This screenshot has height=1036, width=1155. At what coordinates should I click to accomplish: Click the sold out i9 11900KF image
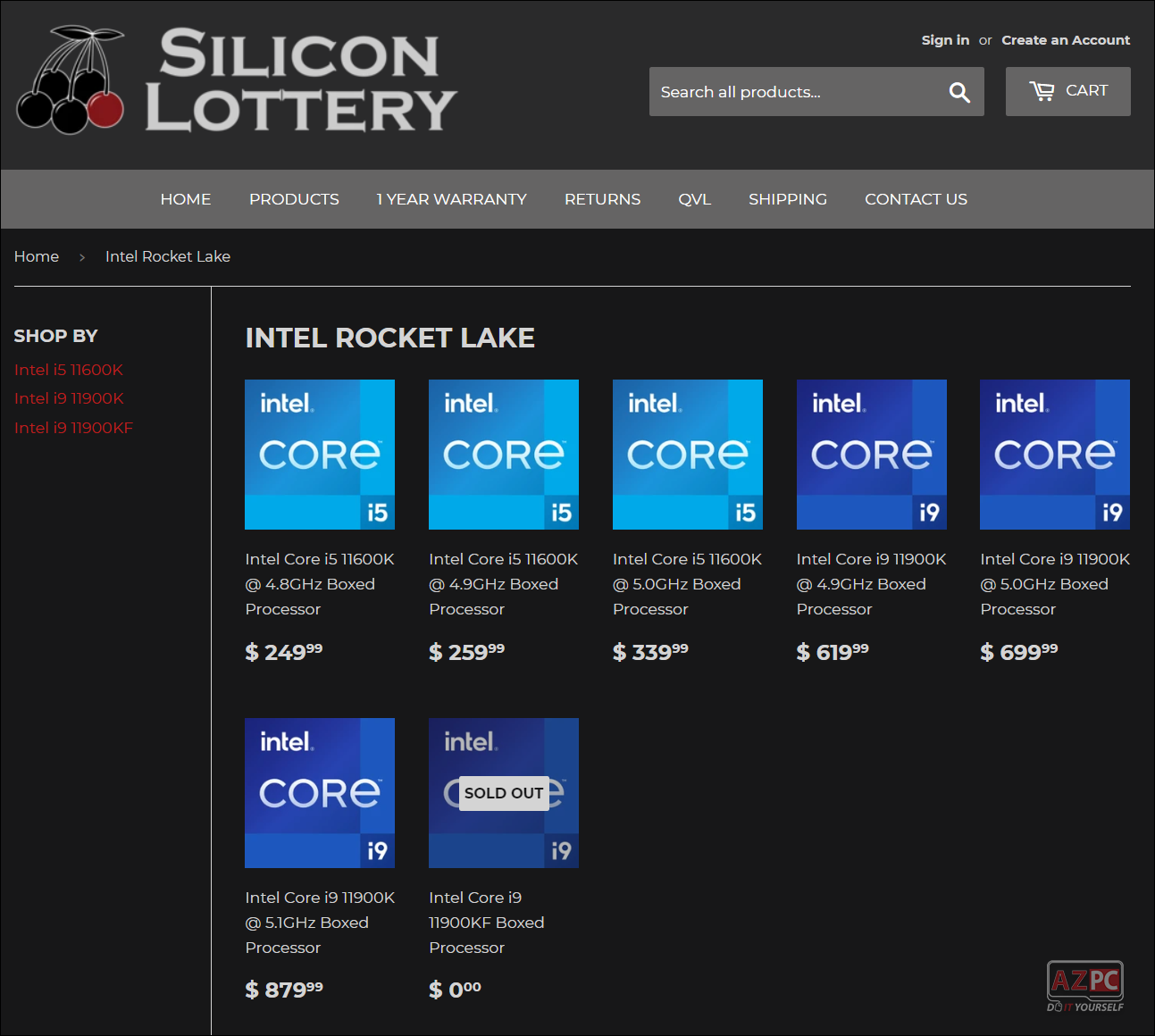tap(503, 793)
